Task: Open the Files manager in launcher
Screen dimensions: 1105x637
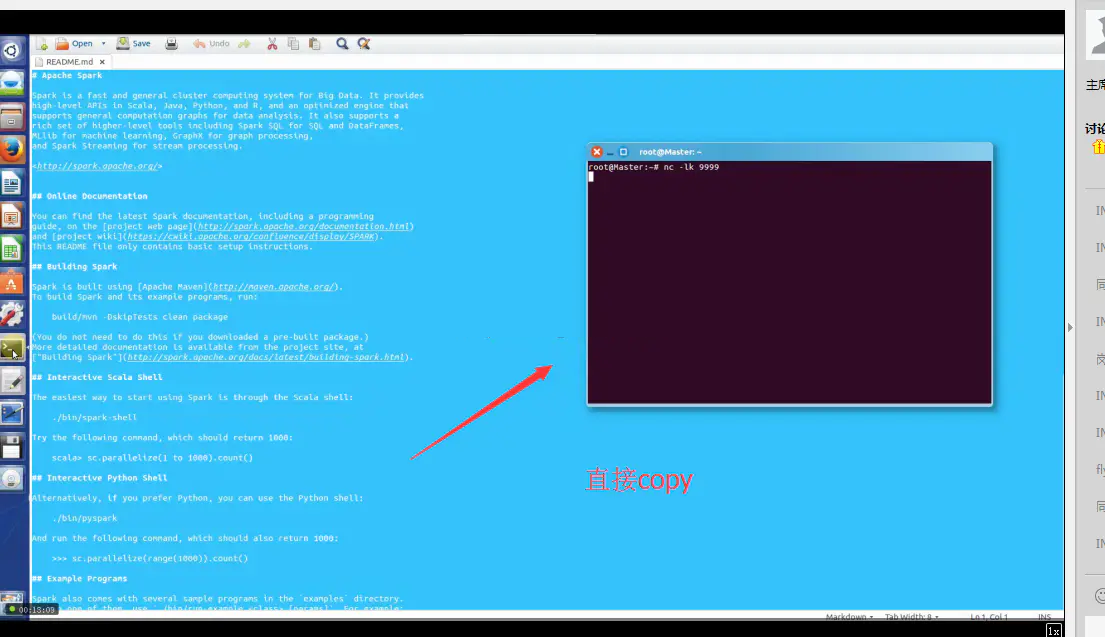Action: [11, 116]
